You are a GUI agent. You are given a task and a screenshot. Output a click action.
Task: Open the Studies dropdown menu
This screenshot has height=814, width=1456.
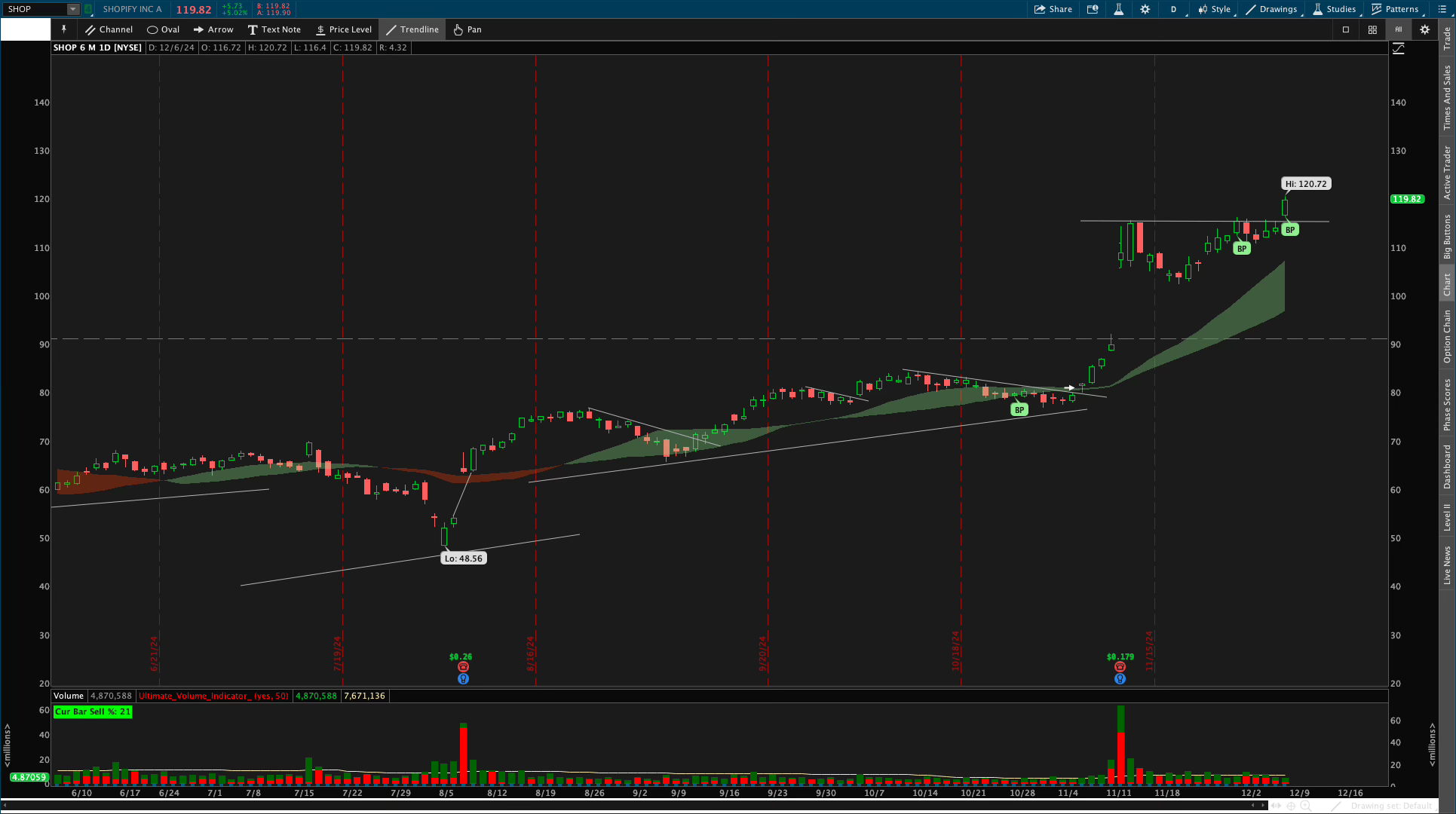tap(1334, 9)
